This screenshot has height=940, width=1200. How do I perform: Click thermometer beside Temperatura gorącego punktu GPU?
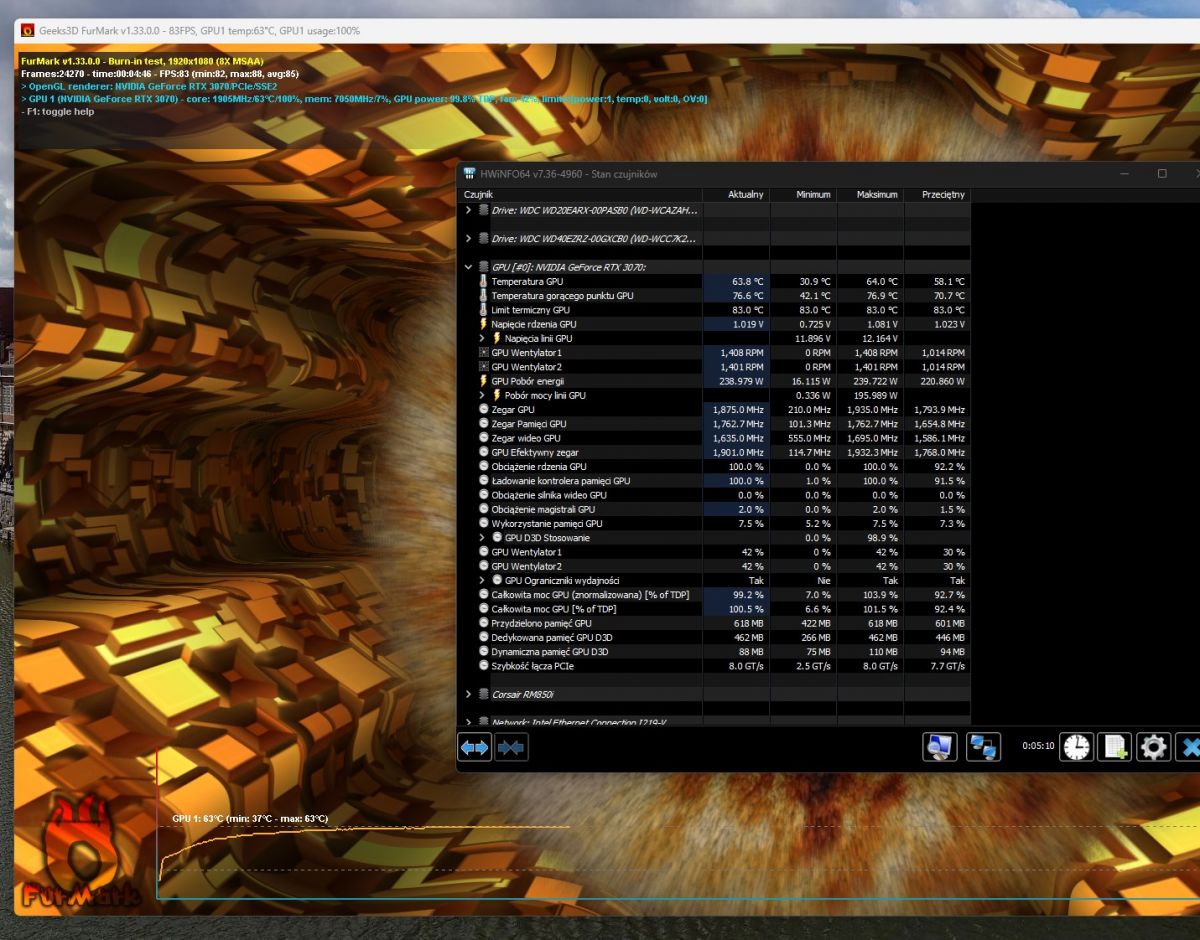(484, 296)
